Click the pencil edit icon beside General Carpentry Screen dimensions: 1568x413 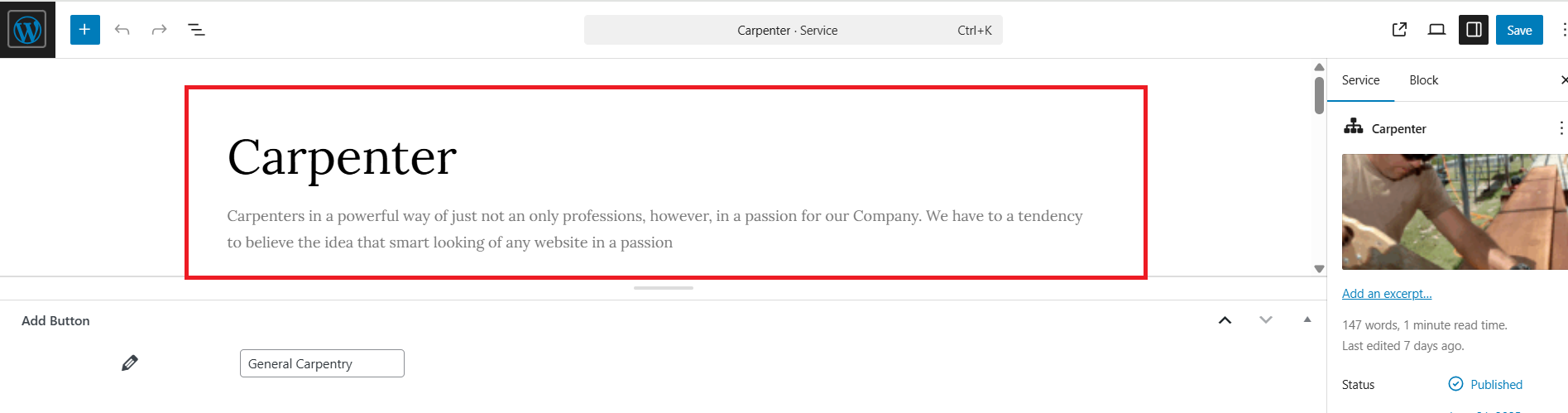pyautogui.click(x=130, y=363)
